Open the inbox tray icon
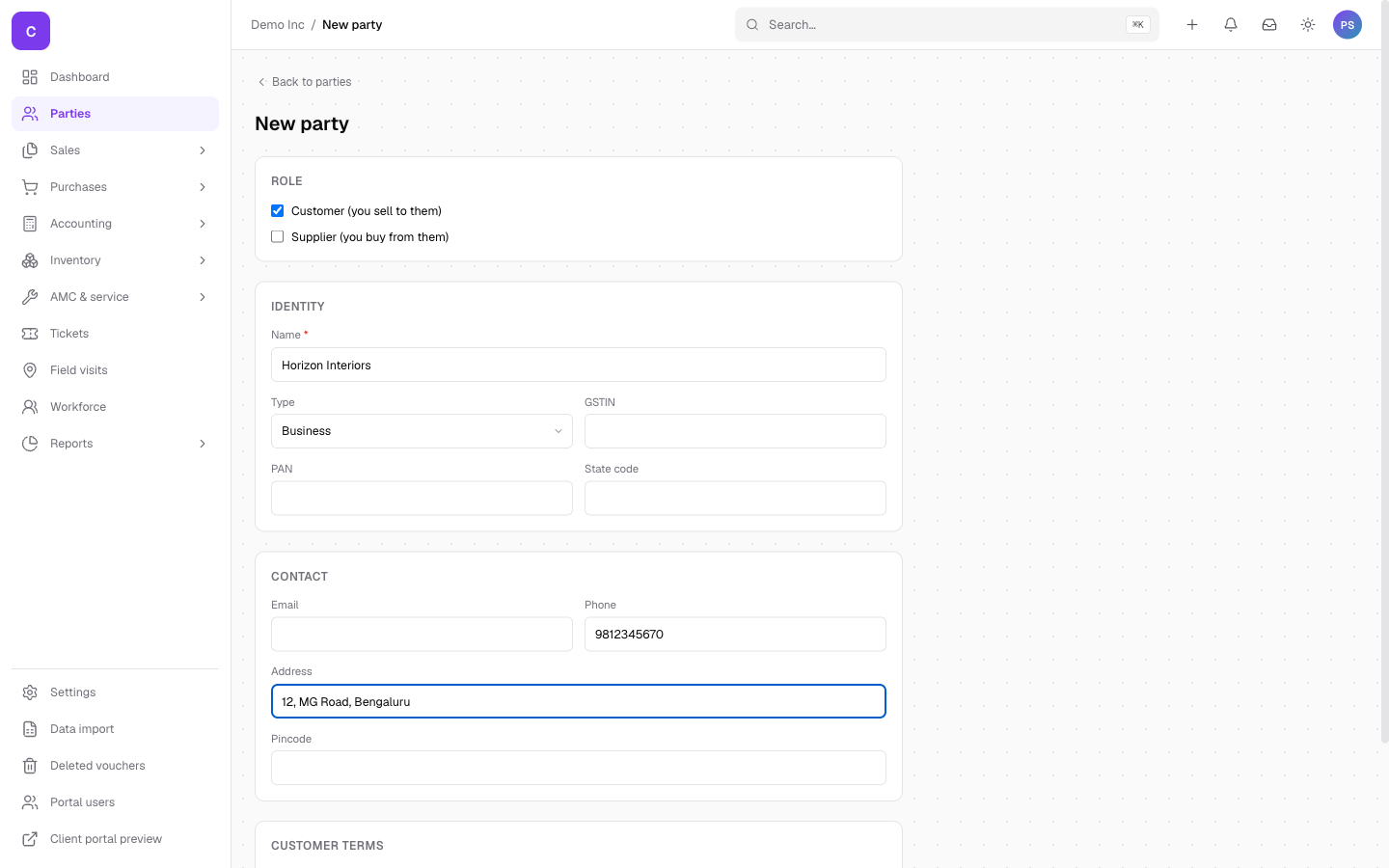 1269,25
